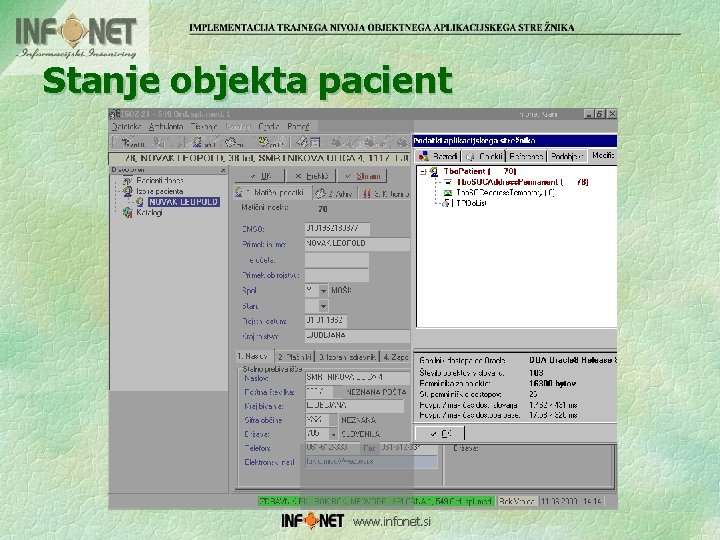Viewport: 720px width, 540px height.
Task: Click the red Shrani button
Action: pyautogui.click(x=362, y=176)
